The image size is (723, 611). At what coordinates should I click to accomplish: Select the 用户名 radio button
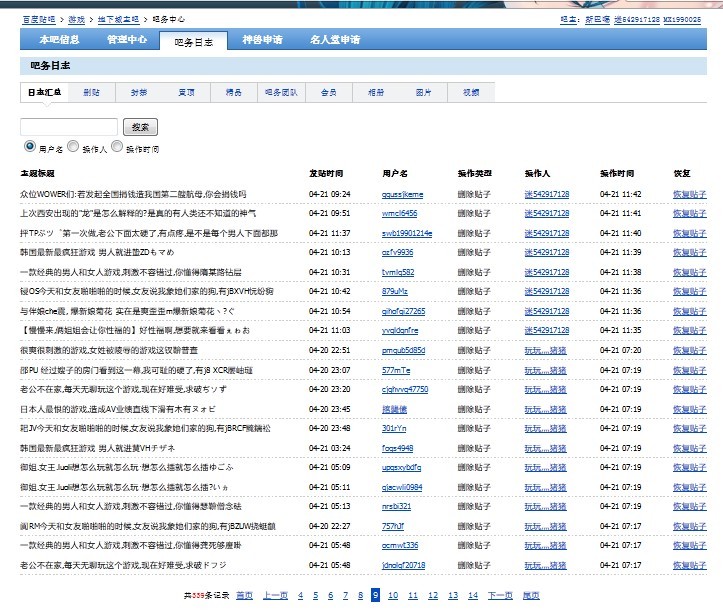click(30, 146)
